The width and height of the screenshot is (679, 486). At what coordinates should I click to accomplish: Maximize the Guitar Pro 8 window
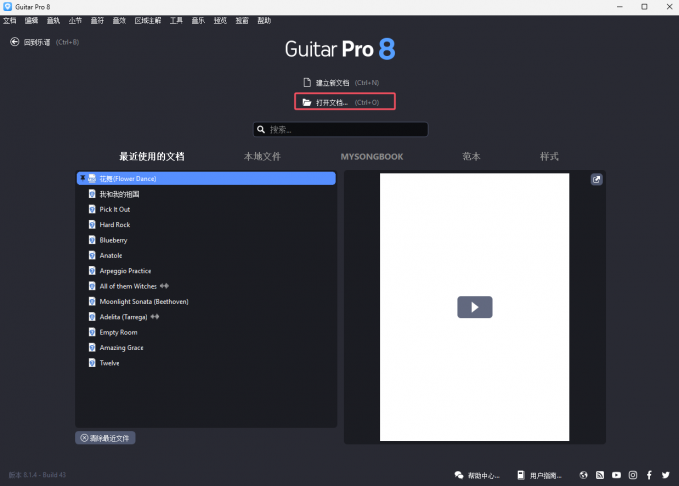tap(644, 6)
